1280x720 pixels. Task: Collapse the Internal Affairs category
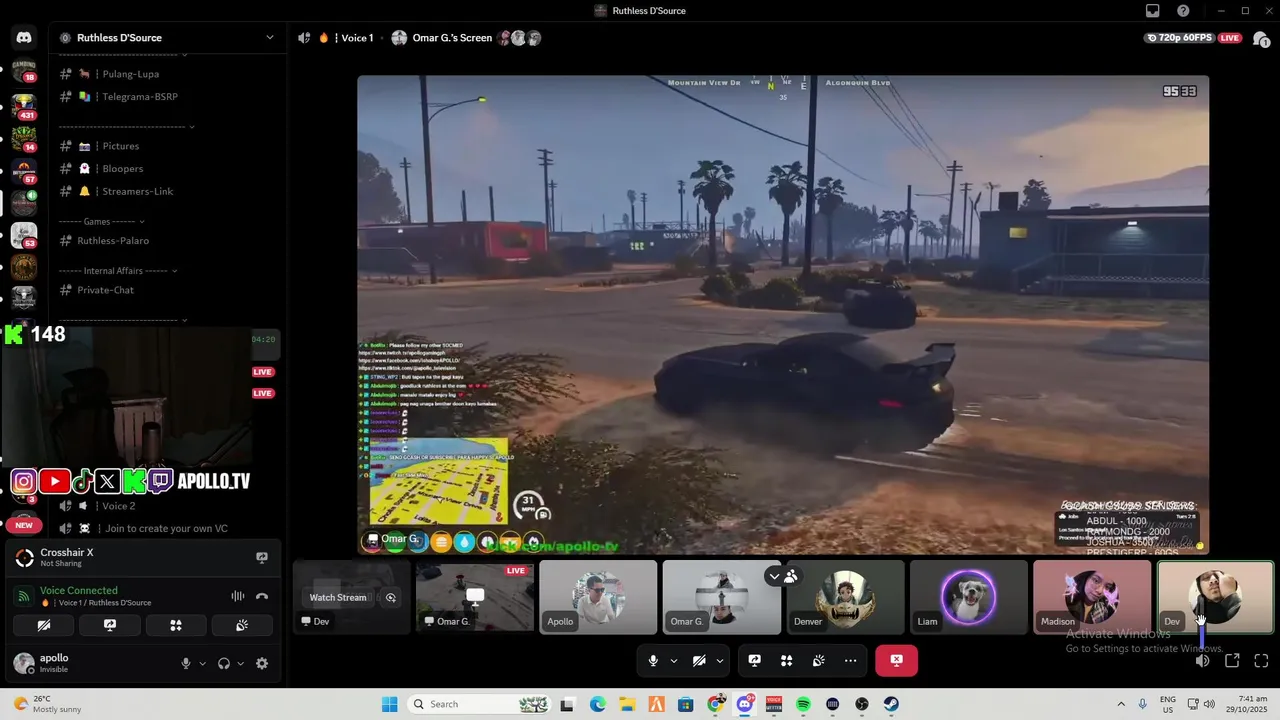[x=118, y=270]
